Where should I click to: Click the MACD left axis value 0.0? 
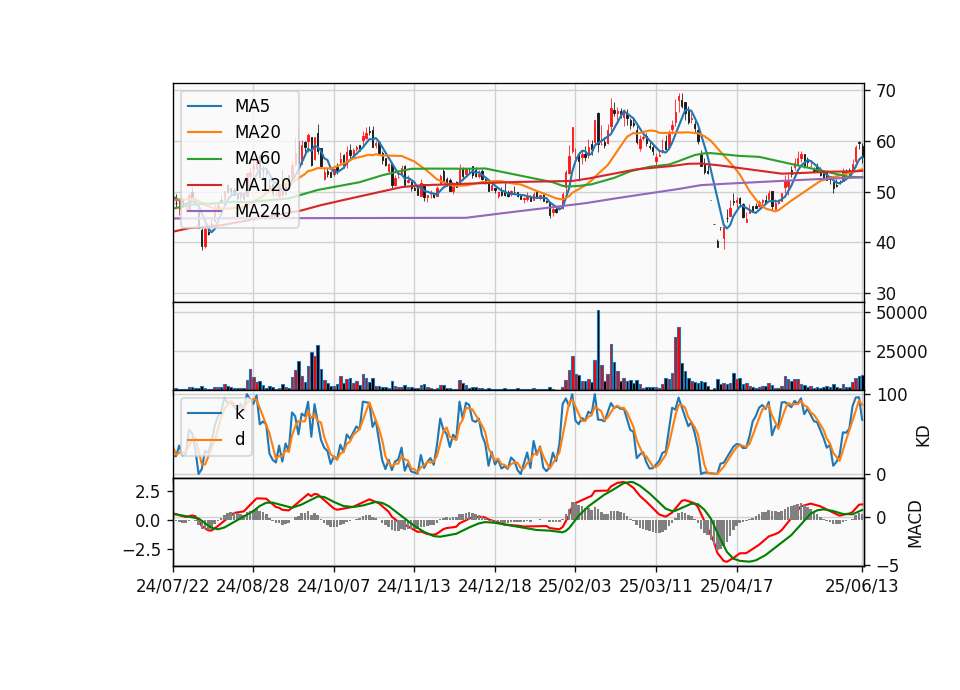pyautogui.click(x=147, y=521)
